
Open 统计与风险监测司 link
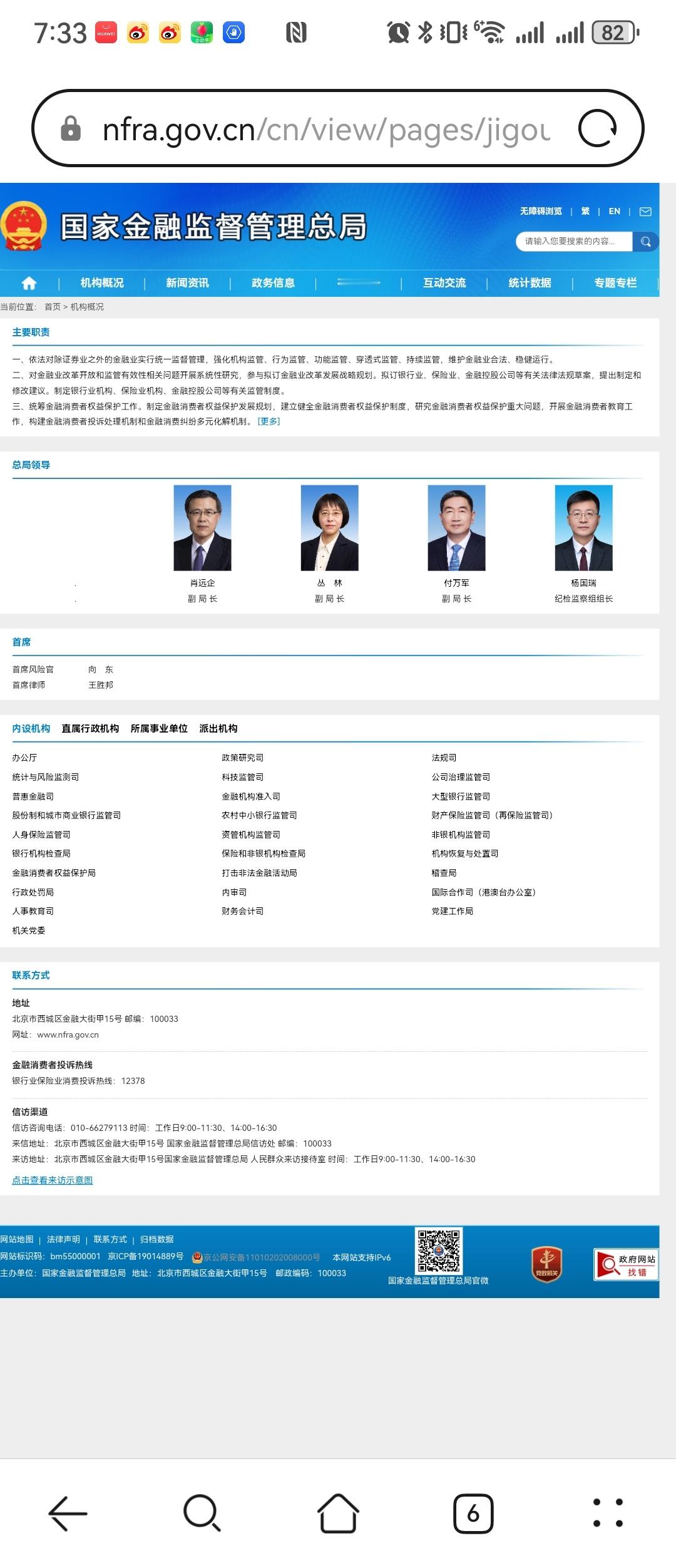[x=46, y=777]
